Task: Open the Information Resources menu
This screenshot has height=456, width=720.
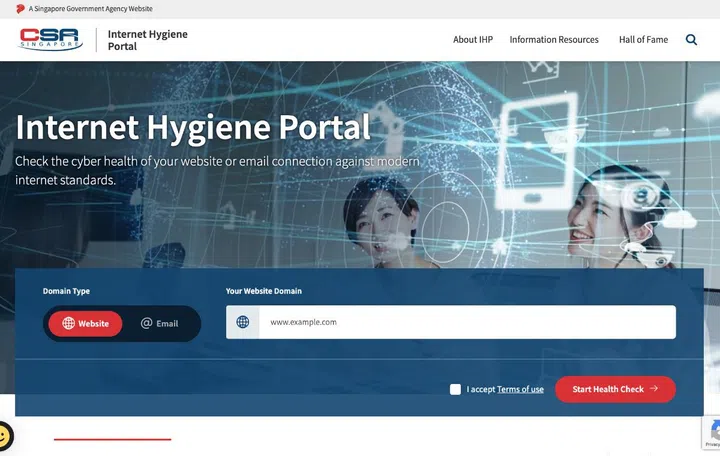Action: click(554, 40)
